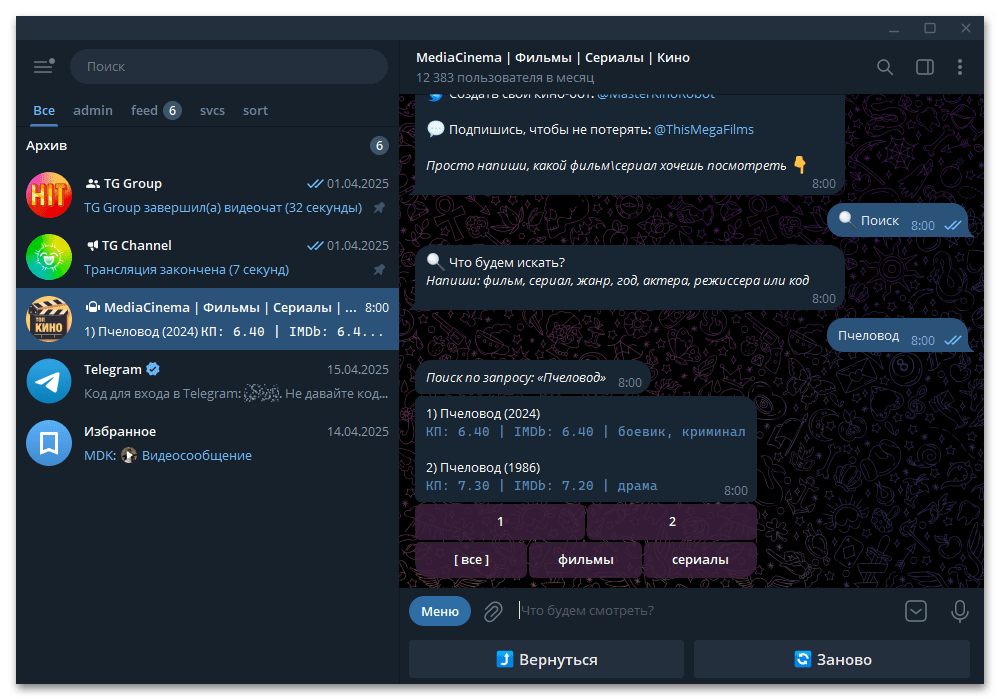This screenshot has width=1000, height=700.
Task: Click the Пчеловод (1986) result line
Action: point(483,468)
